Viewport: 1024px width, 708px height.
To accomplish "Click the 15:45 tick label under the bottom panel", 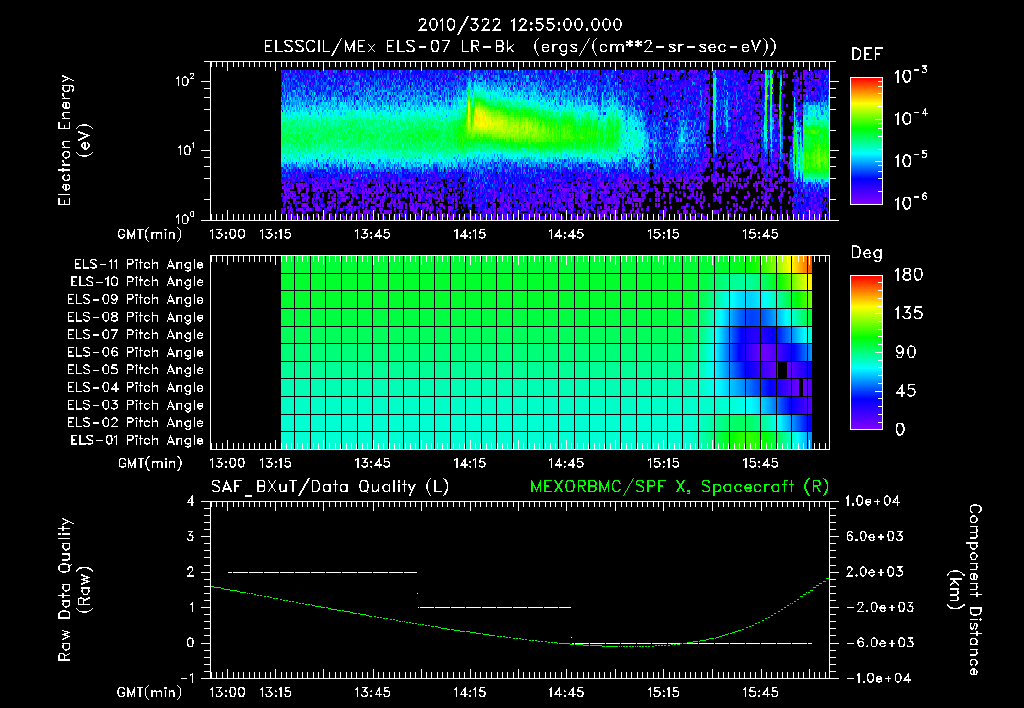I will tap(760, 692).
